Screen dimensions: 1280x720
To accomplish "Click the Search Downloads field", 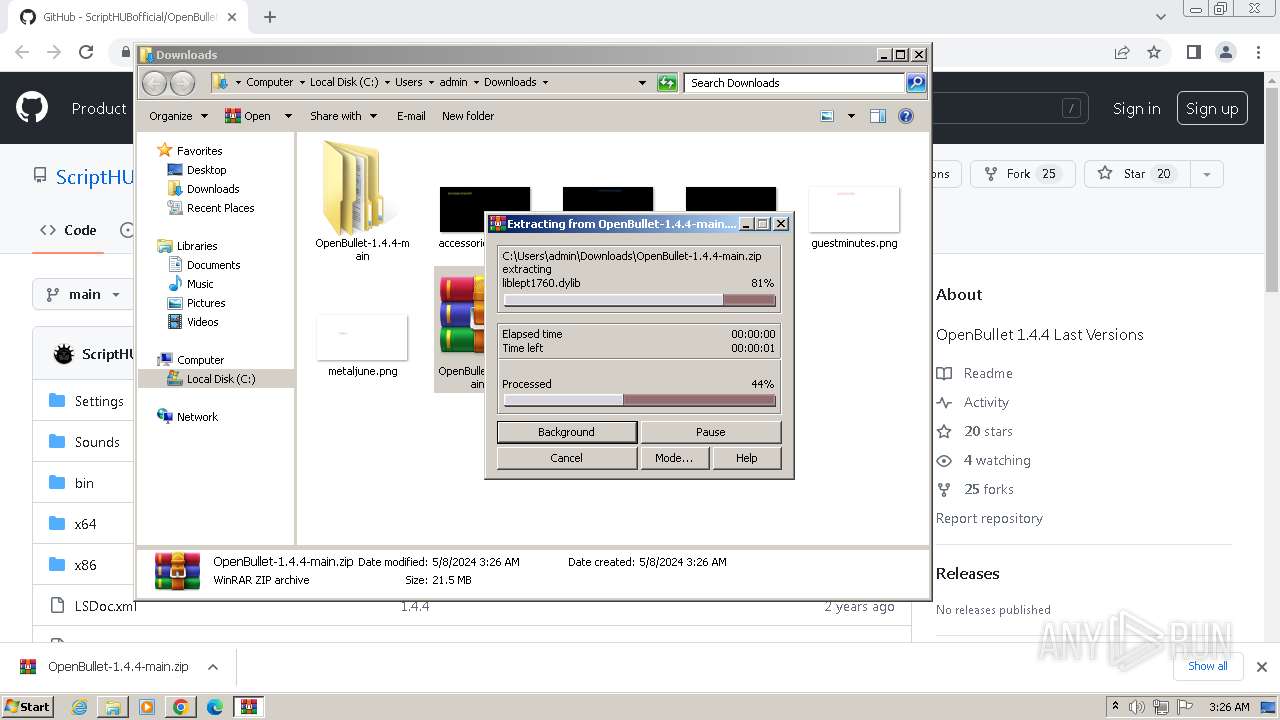I will click(795, 83).
